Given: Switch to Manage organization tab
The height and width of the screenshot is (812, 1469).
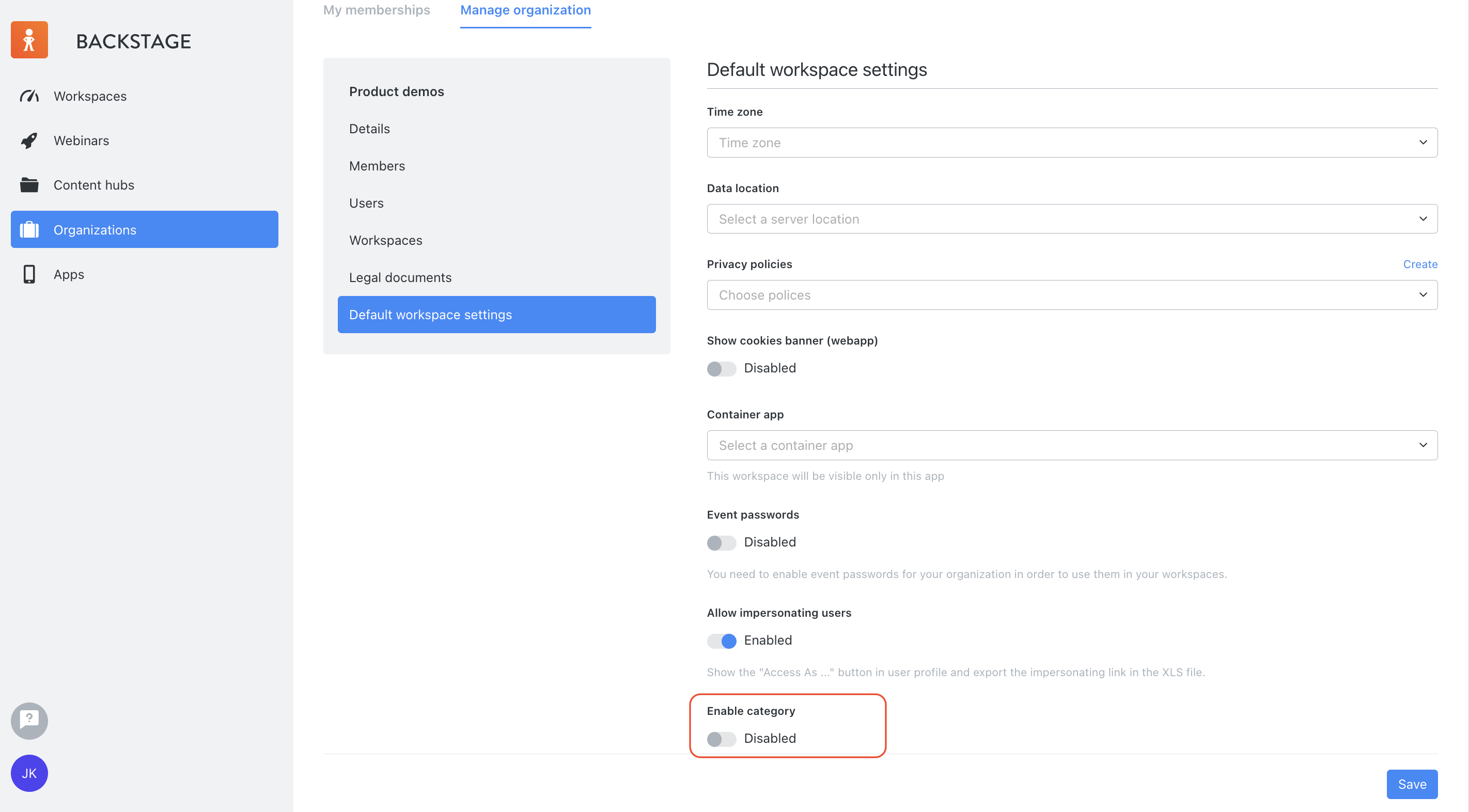Looking at the screenshot, I should pyautogui.click(x=525, y=10).
